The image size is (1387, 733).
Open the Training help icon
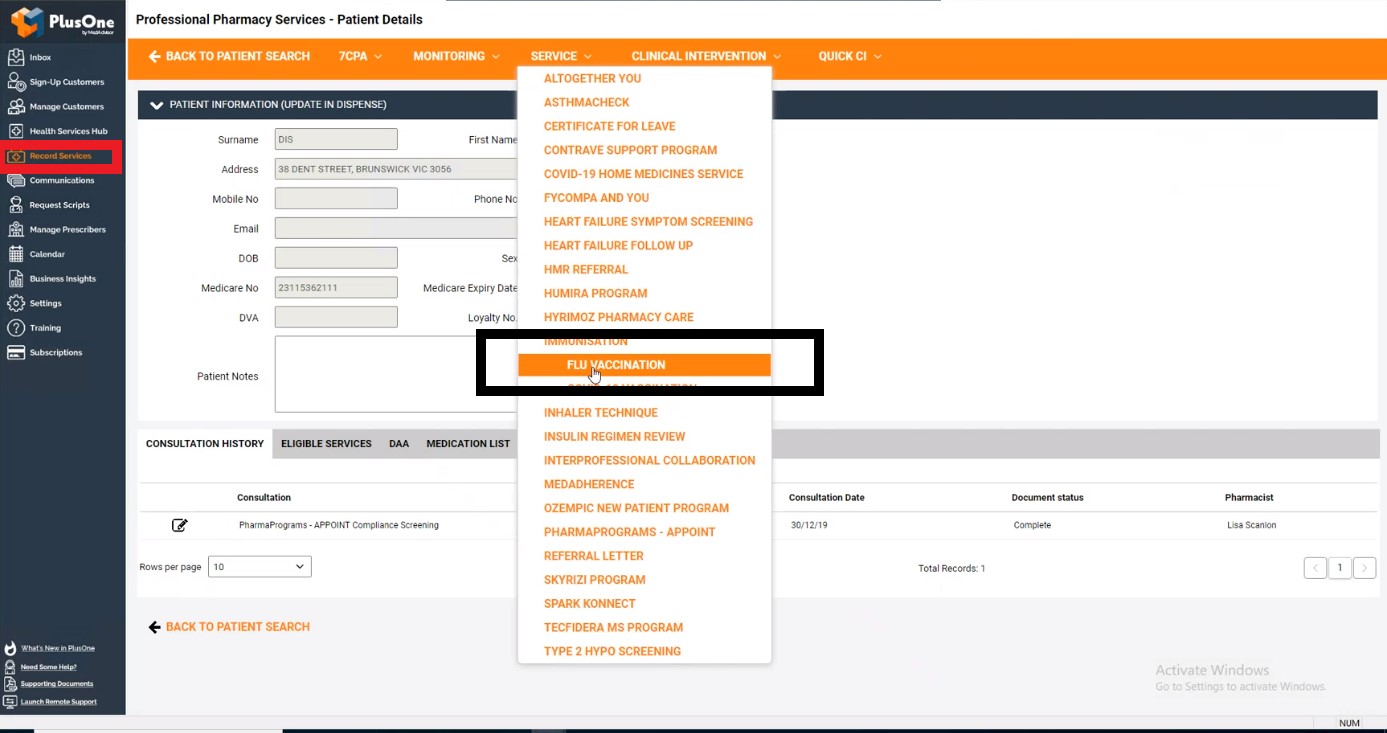point(15,328)
